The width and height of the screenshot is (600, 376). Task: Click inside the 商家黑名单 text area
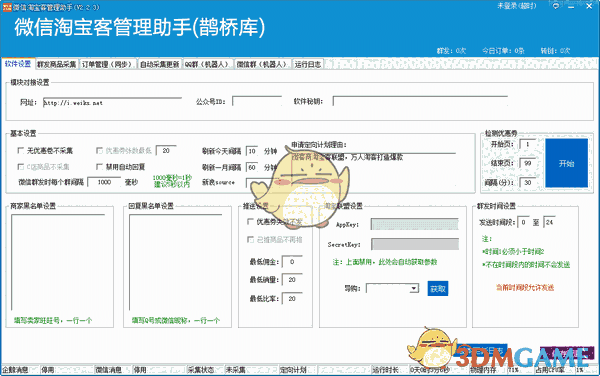pos(58,262)
